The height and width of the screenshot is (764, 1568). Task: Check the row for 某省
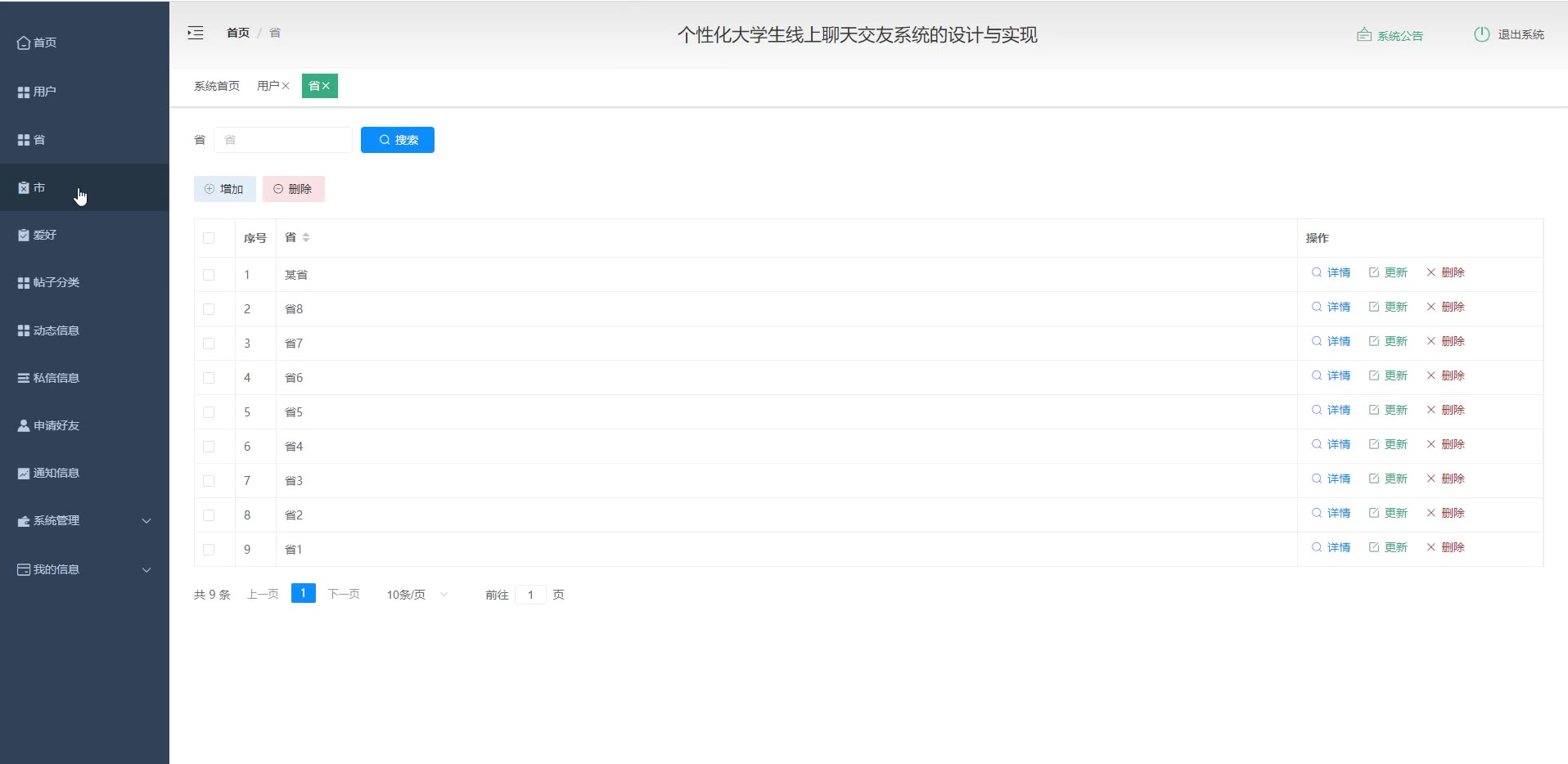[209, 275]
